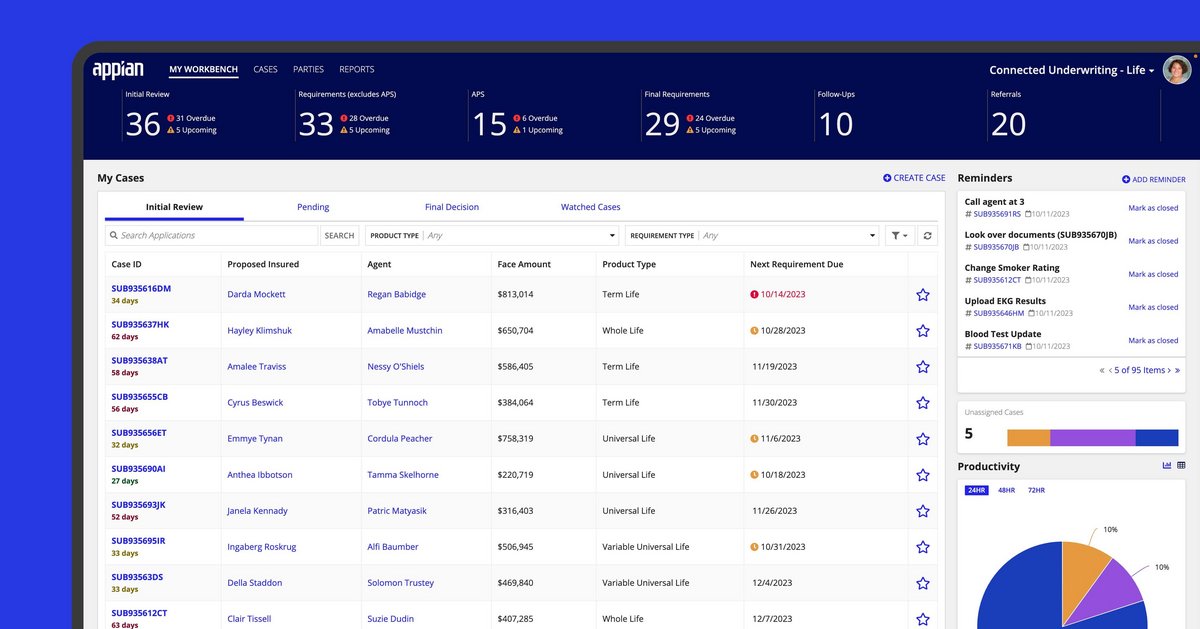This screenshot has width=1200, height=629.
Task: Click the orange segment of Unassigned Cases bar
Action: (1028, 437)
